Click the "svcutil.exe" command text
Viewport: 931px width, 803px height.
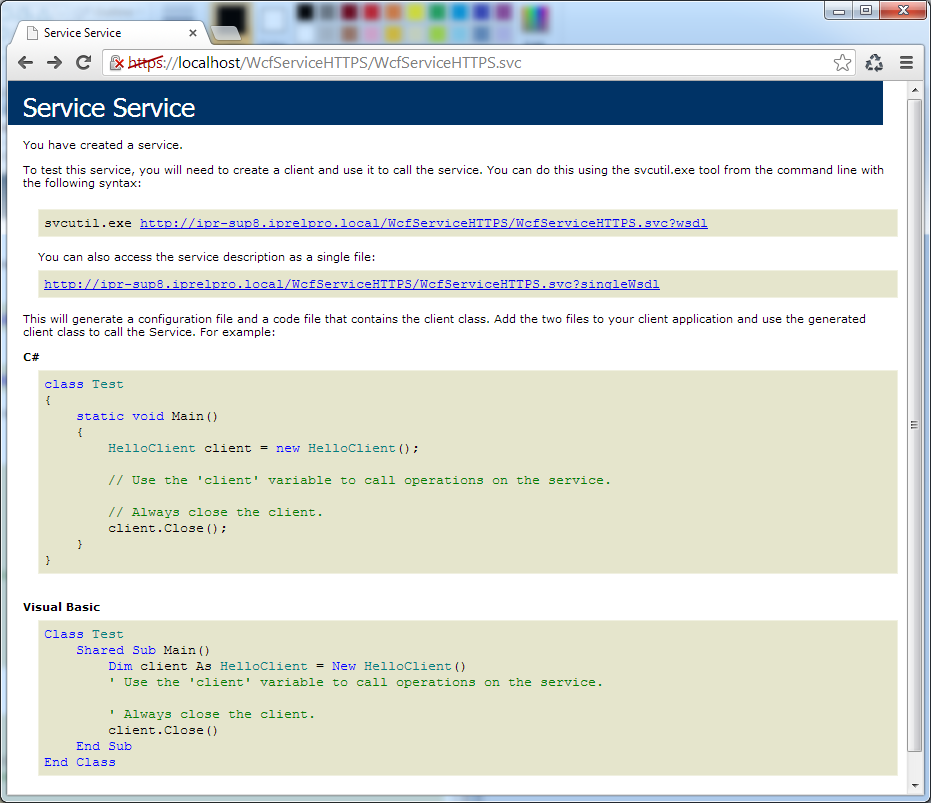tap(88, 223)
